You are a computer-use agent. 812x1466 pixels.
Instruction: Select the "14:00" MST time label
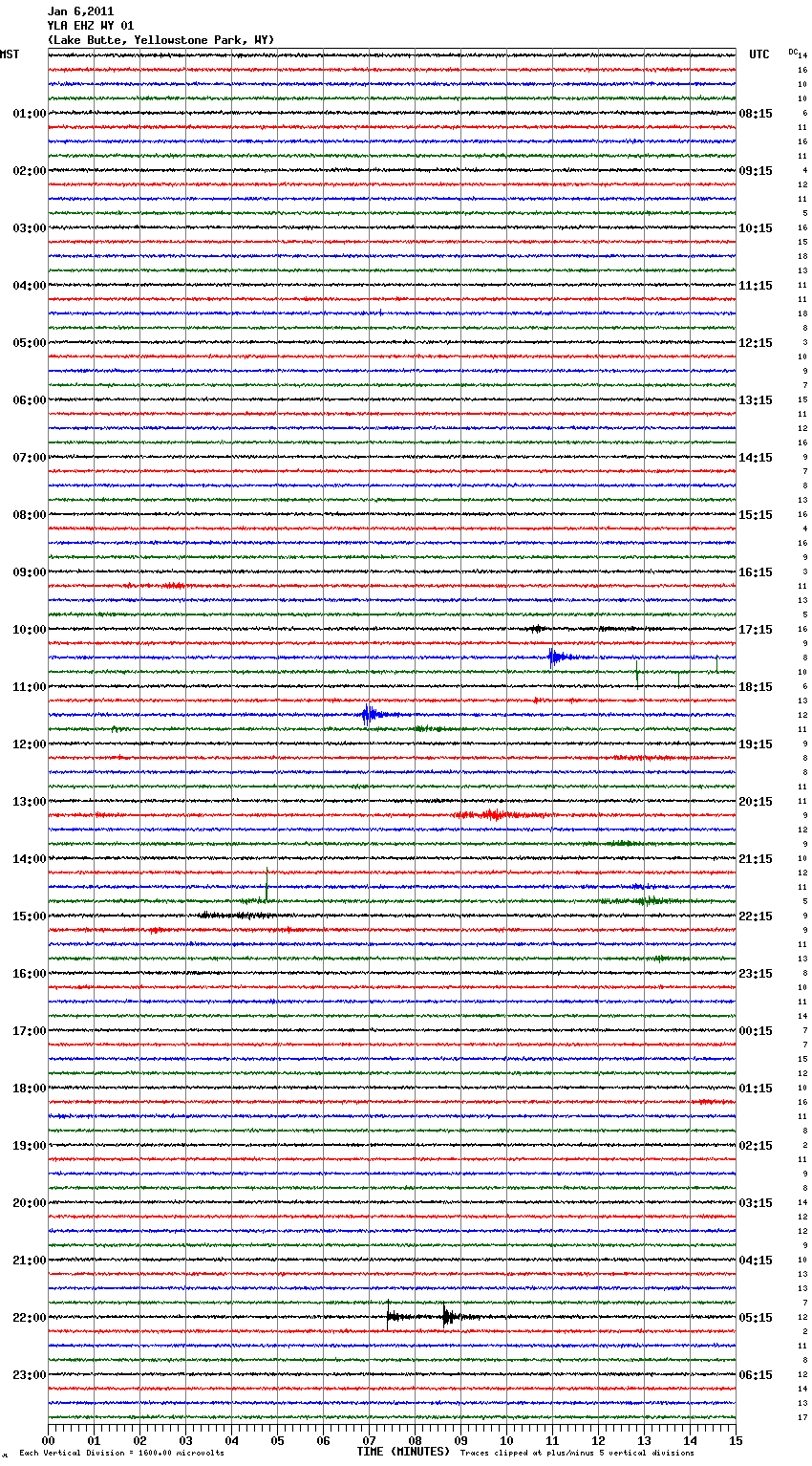(30, 859)
